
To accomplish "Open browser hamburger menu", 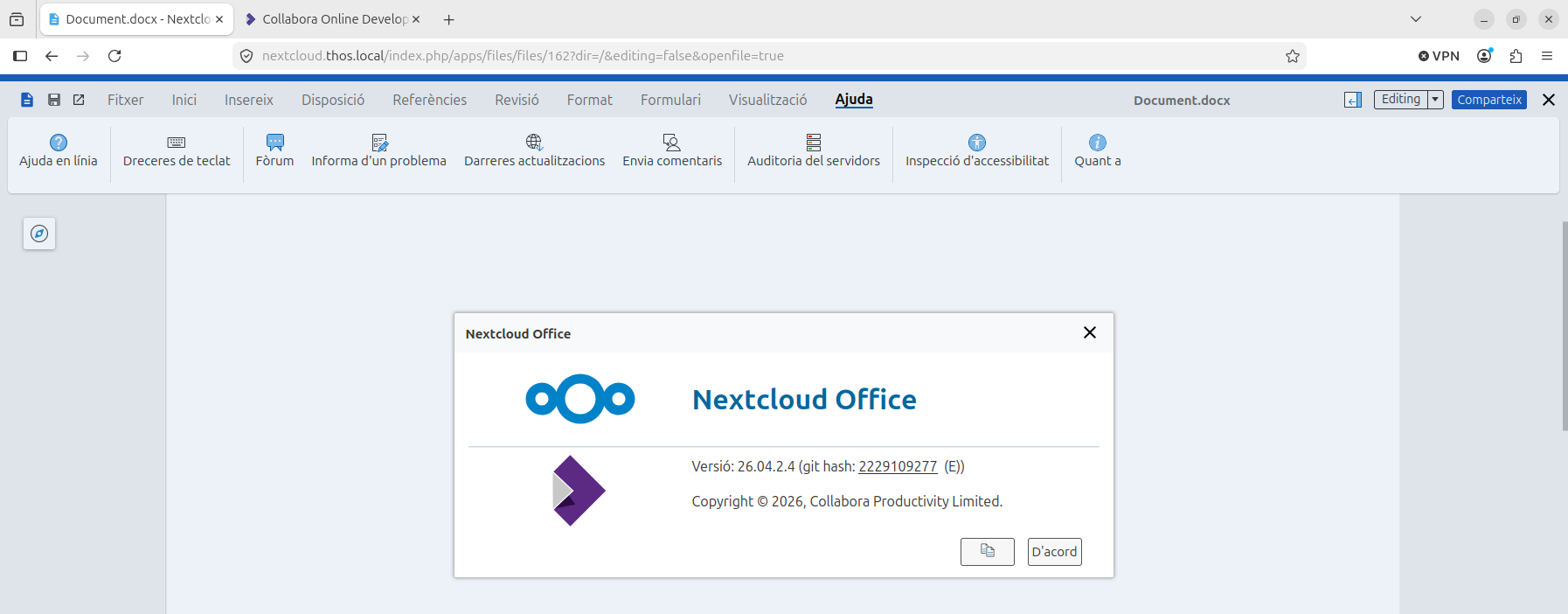I will click(x=1547, y=56).
